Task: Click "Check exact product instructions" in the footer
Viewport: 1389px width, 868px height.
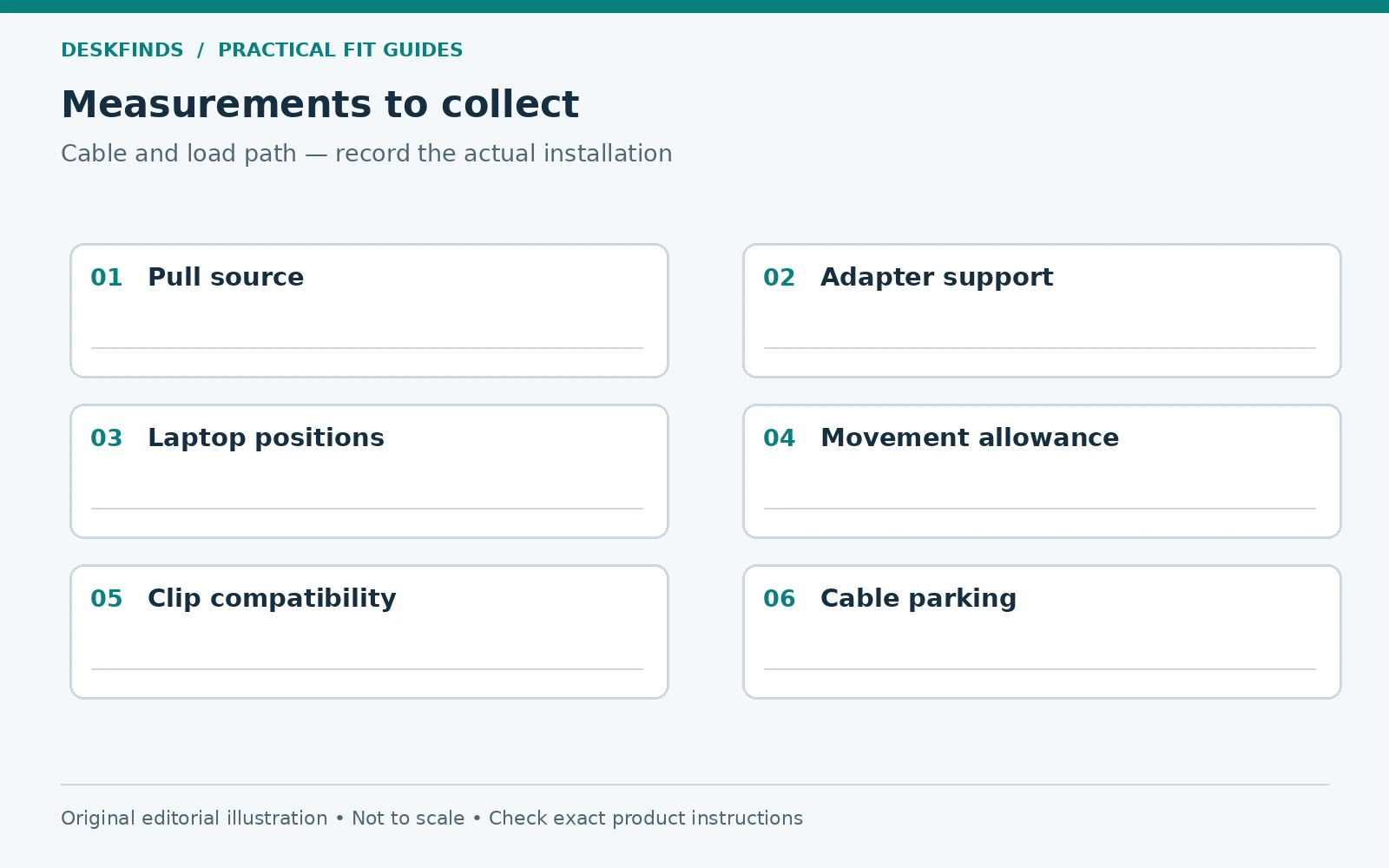Action: pyautogui.click(x=646, y=819)
